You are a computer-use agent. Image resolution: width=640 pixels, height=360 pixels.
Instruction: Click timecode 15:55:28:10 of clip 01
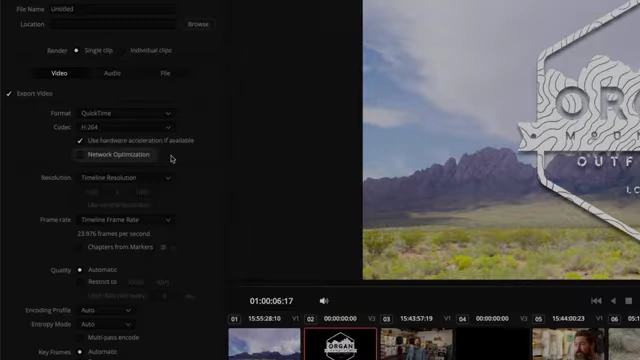pos(264,319)
